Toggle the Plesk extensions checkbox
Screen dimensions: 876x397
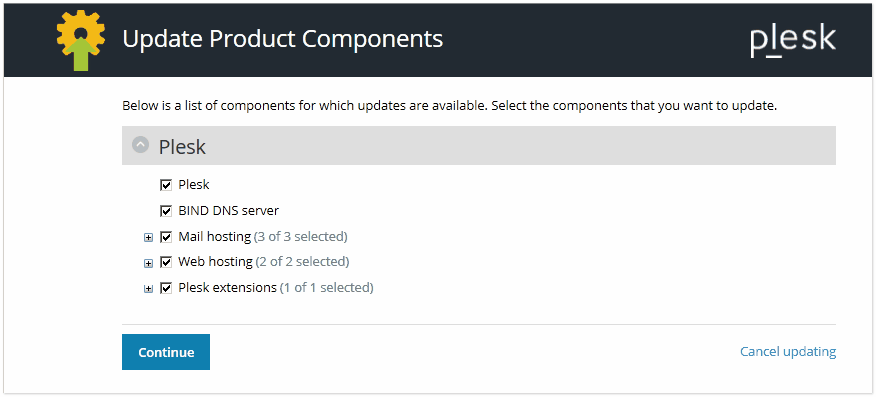165,288
